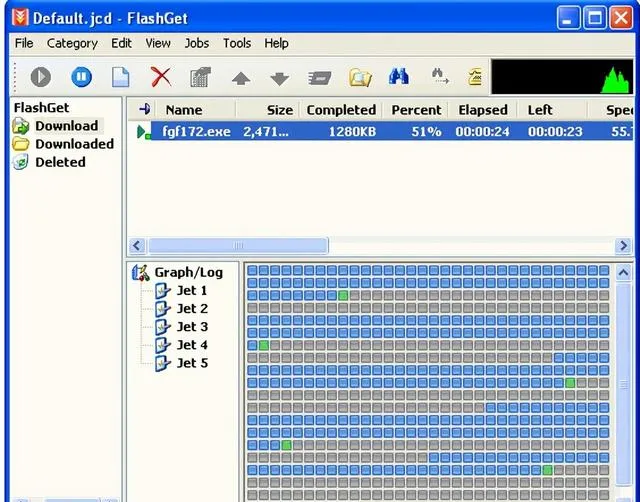Screen dimensions: 640x502
Task: Select Jet 1 in the log tree
Action: (192, 291)
